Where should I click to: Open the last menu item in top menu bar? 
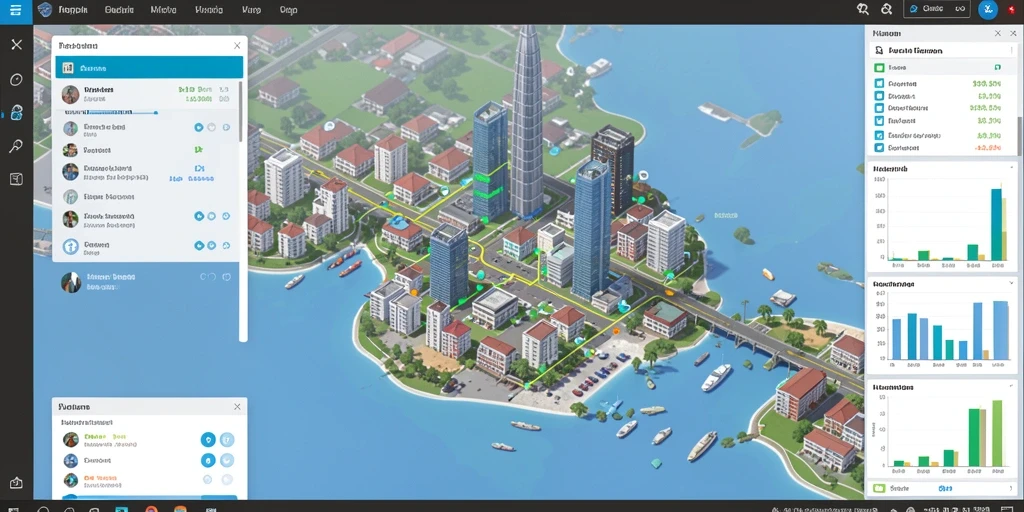pos(288,10)
